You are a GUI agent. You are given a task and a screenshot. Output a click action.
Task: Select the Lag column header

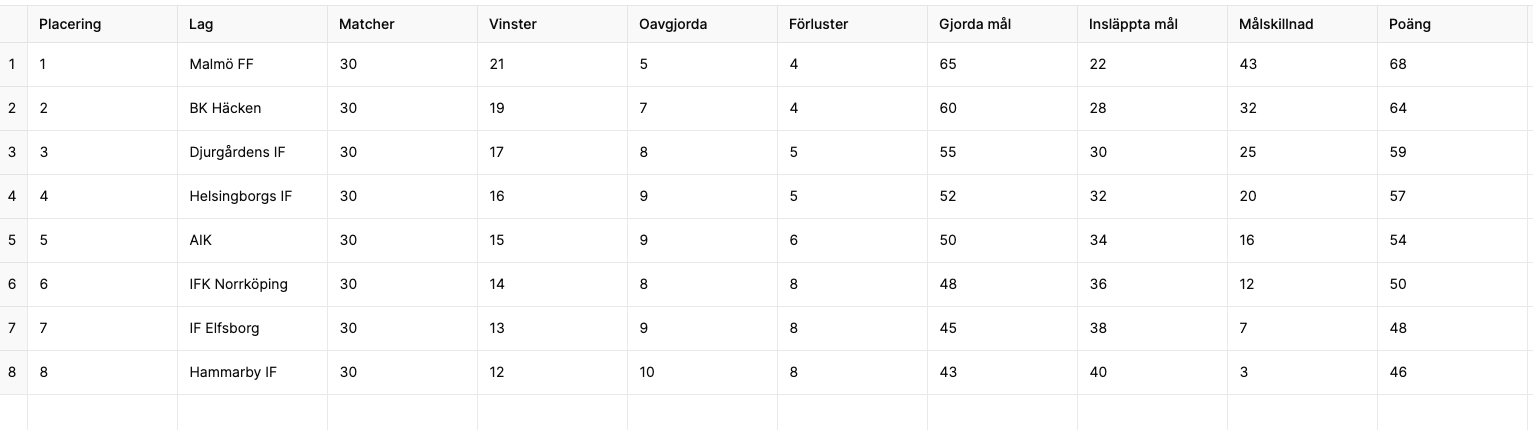tap(252, 24)
